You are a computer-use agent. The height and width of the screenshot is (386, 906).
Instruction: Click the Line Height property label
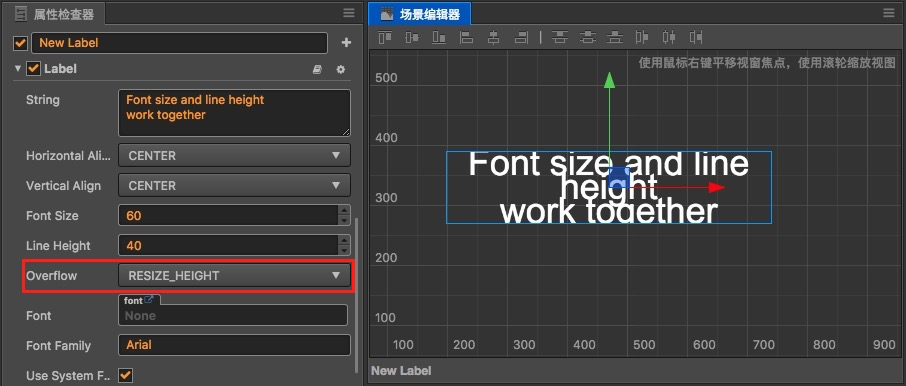[58, 246]
